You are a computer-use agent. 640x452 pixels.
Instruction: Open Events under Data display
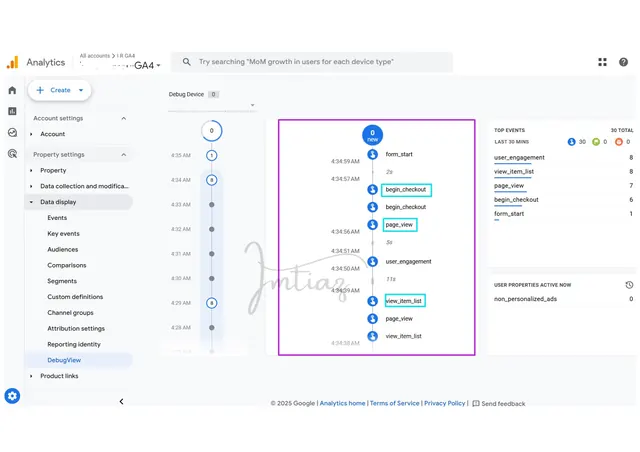(x=57, y=218)
